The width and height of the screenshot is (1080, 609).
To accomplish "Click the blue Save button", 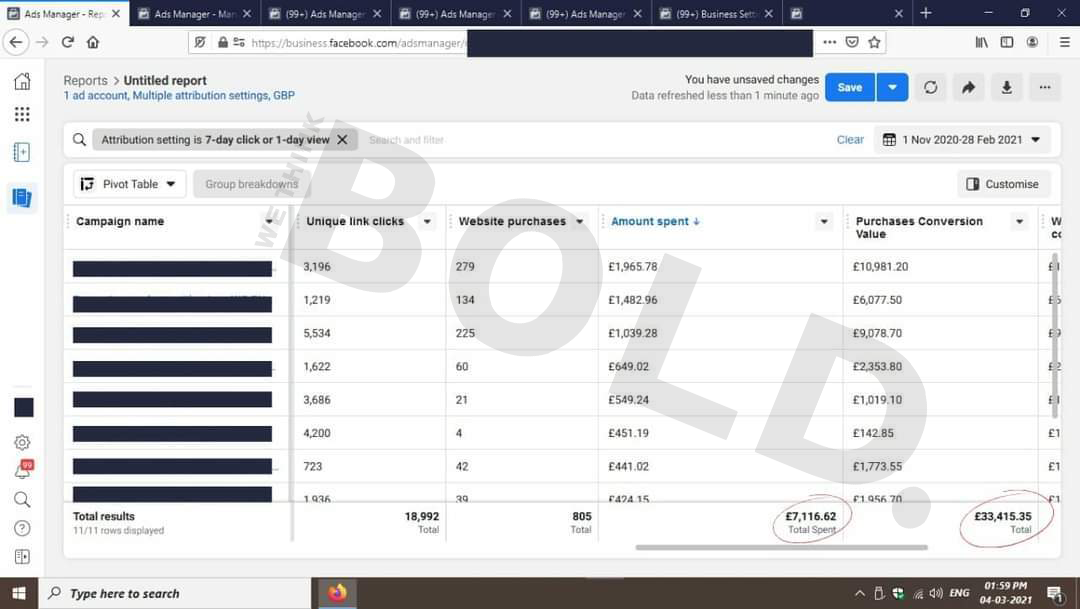I will pos(849,88).
